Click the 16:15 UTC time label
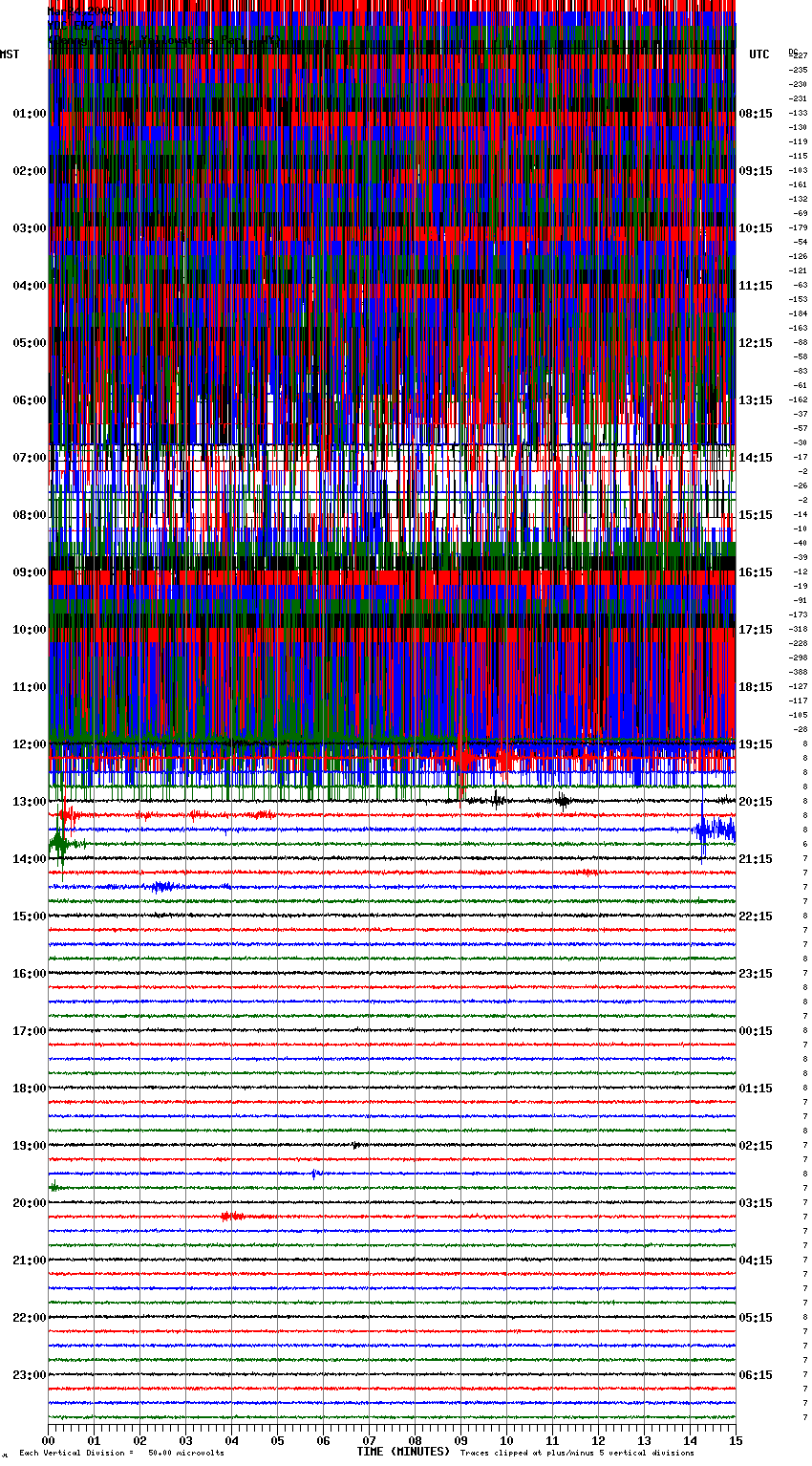Image resolution: width=812 pixels, height=1466 pixels. [756, 572]
